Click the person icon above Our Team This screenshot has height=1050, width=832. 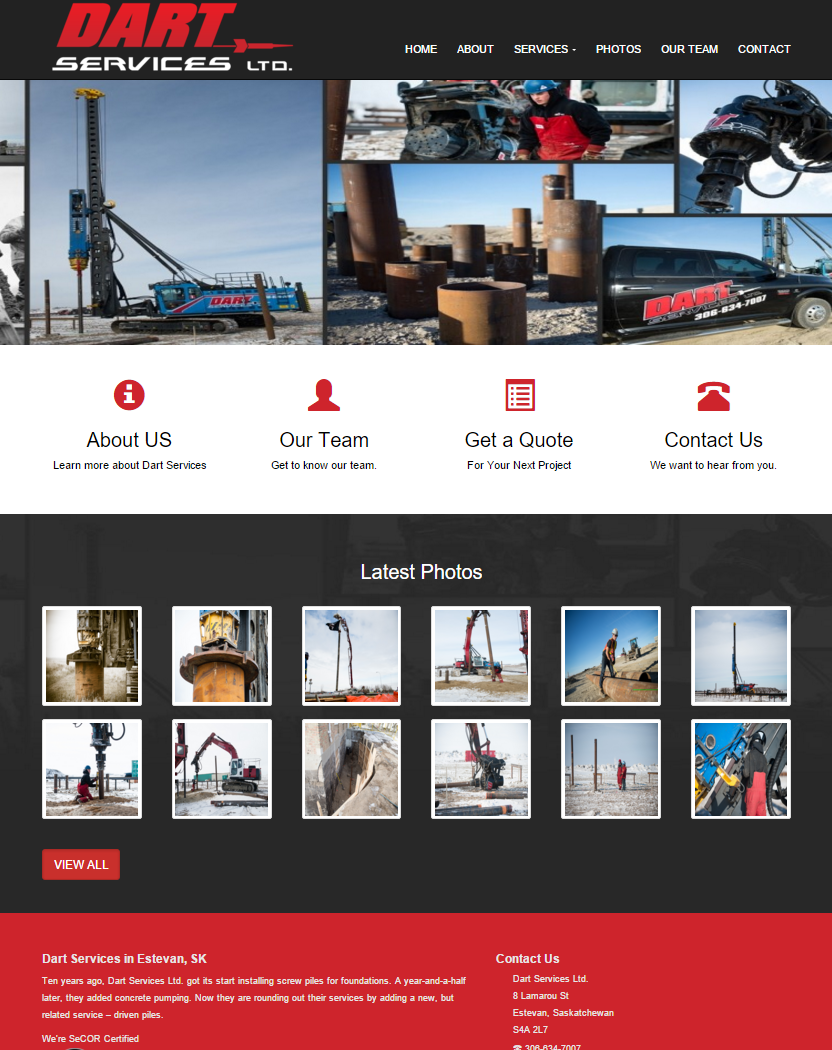click(x=324, y=395)
